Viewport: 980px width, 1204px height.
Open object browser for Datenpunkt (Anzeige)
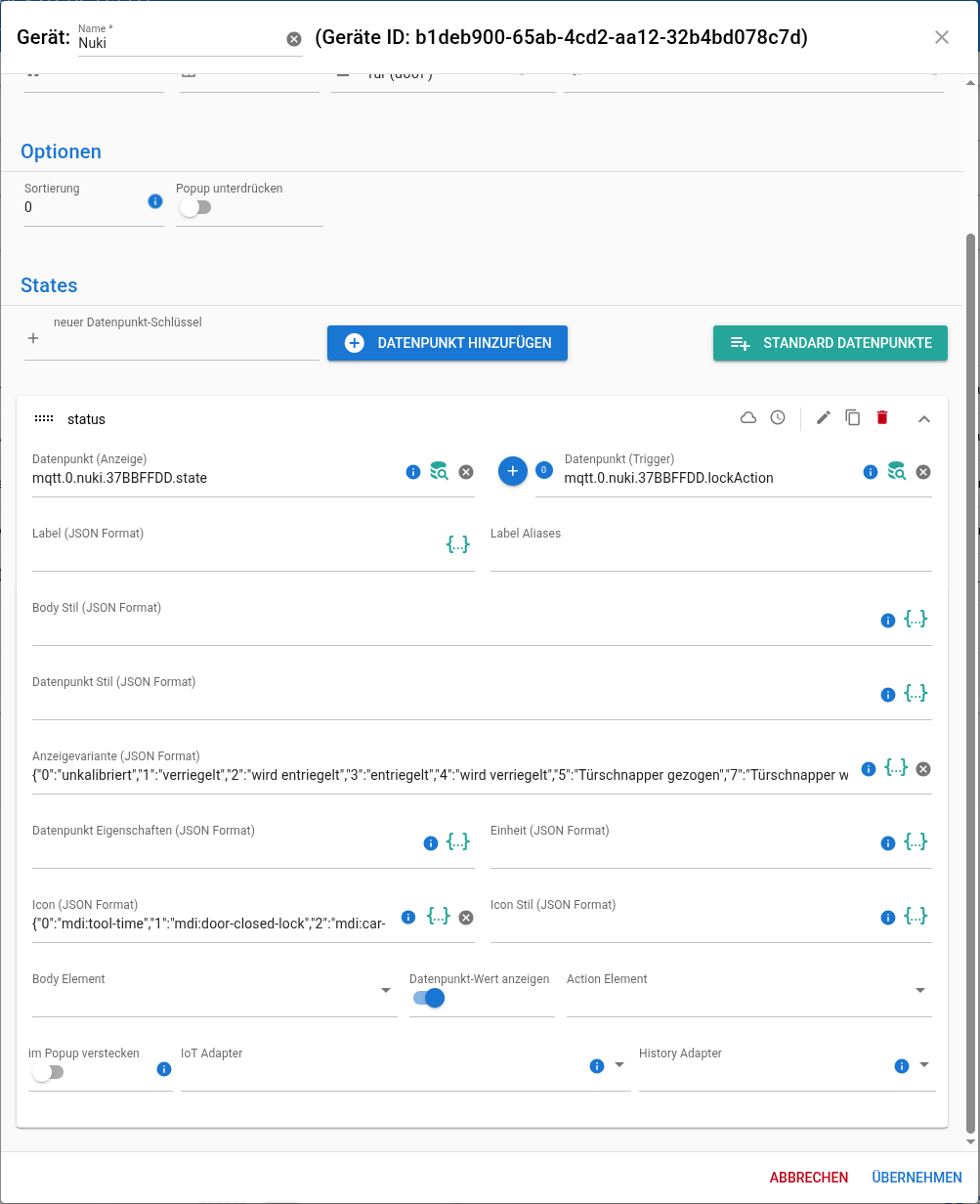(439, 472)
